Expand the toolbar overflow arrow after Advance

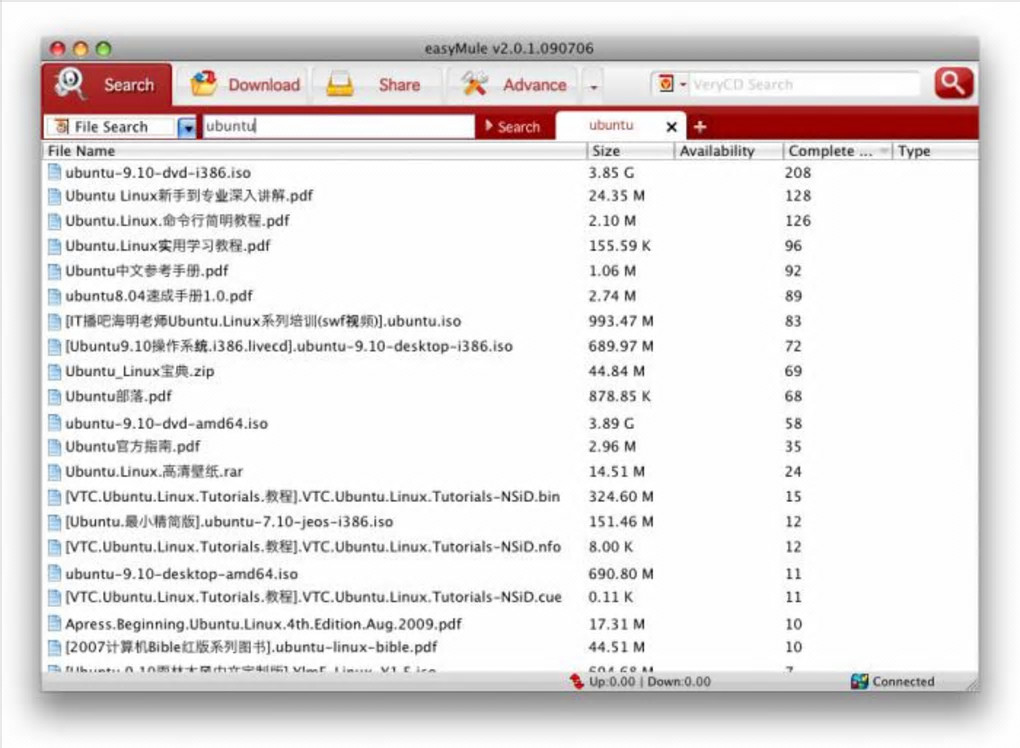click(593, 86)
